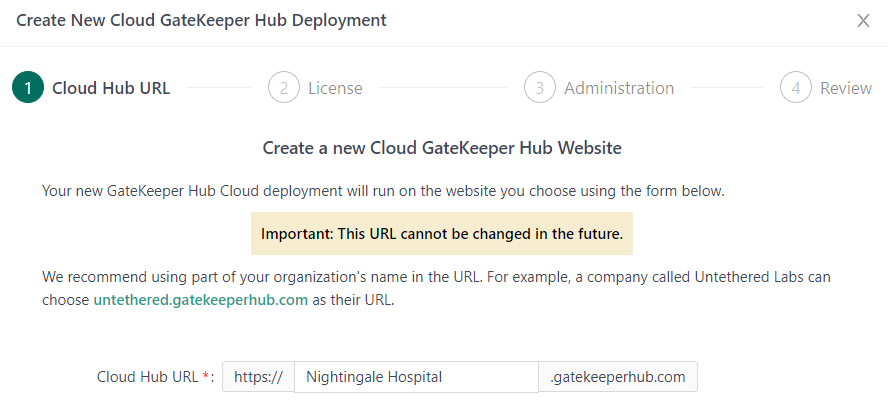The width and height of the screenshot is (888, 400).
Task: Close the Create New Deployment dialog
Action: click(863, 21)
